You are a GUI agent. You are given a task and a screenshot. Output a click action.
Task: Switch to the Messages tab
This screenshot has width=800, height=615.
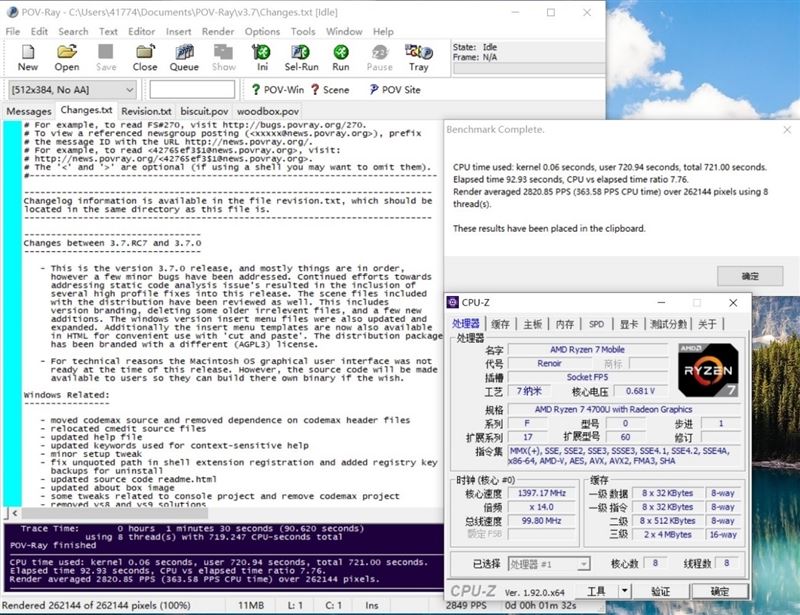(x=29, y=111)
